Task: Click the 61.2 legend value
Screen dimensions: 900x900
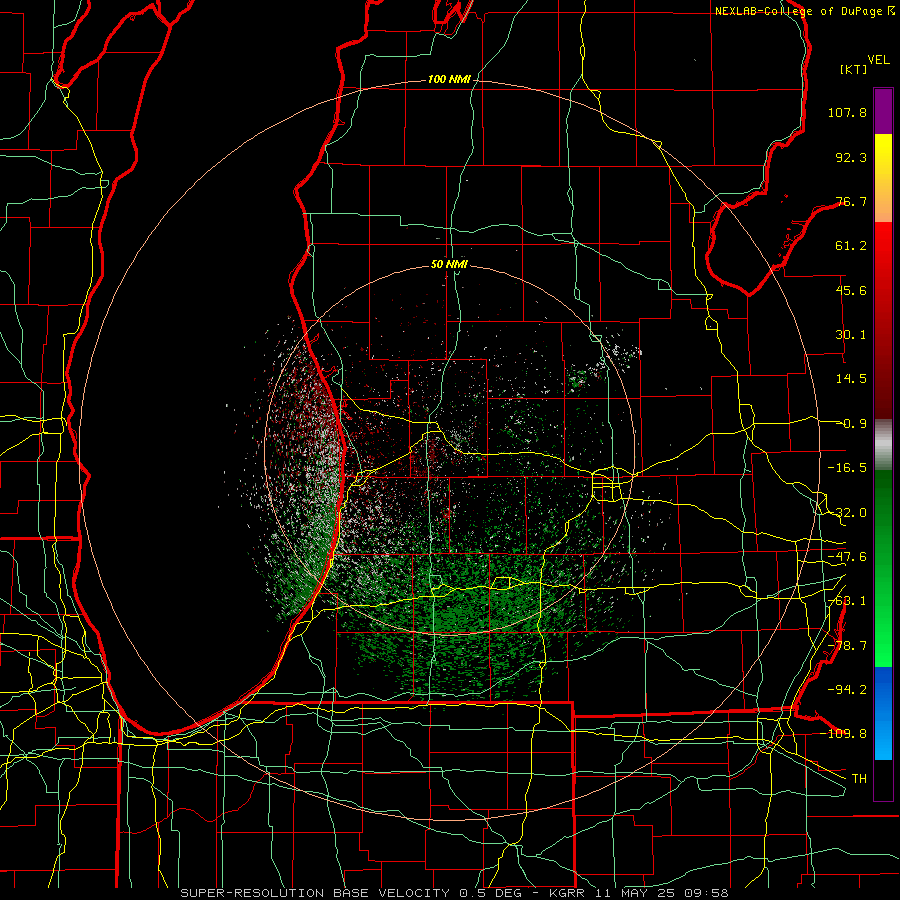Action: (x=851, y=246)
